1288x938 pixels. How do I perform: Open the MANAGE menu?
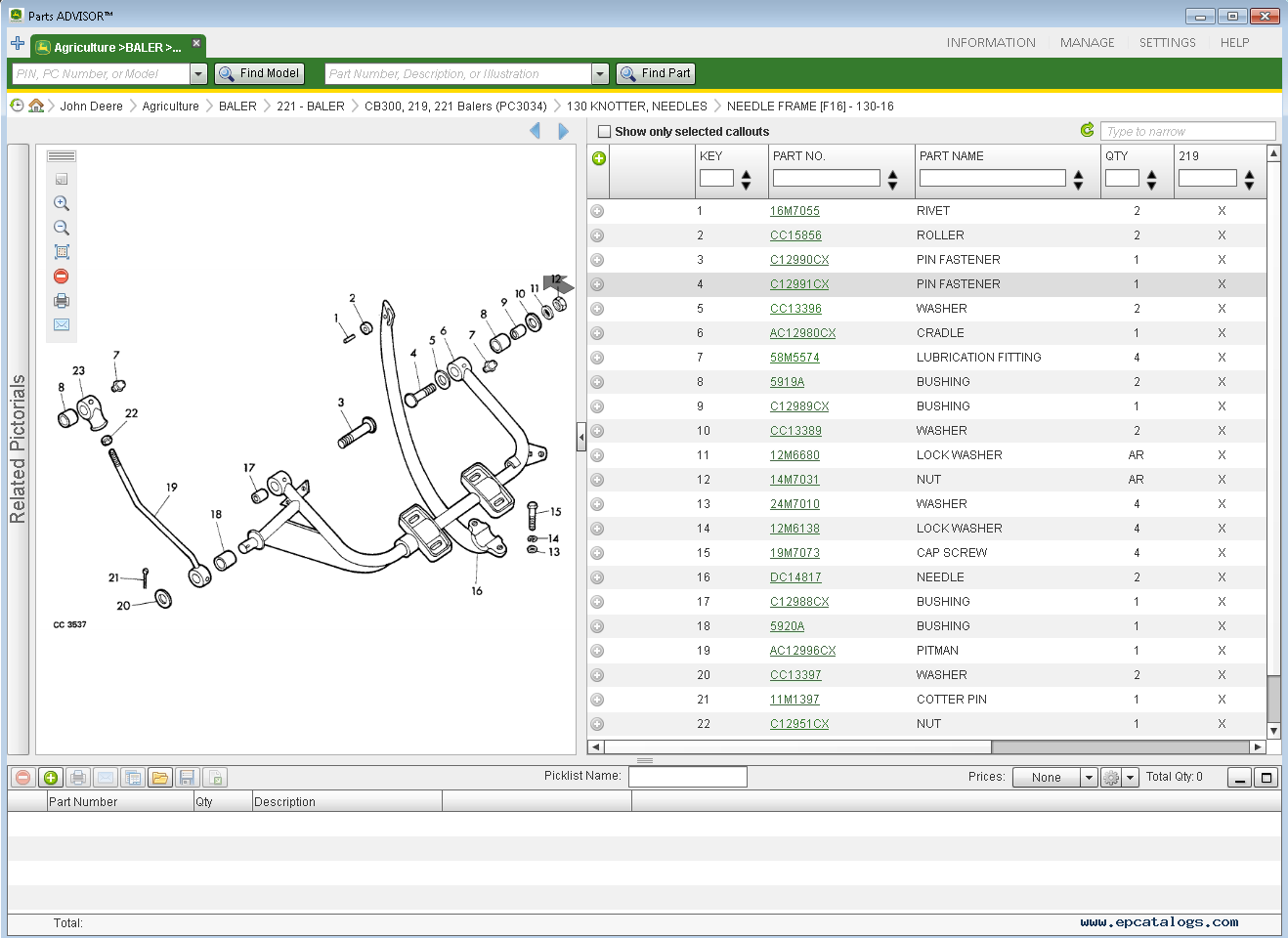tap(1088, 43)
